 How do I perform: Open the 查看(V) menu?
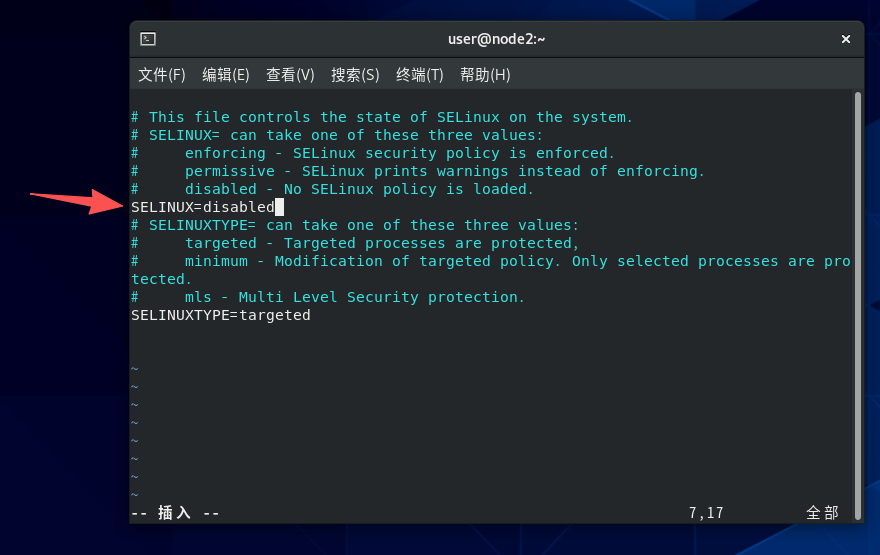[290, 75]
